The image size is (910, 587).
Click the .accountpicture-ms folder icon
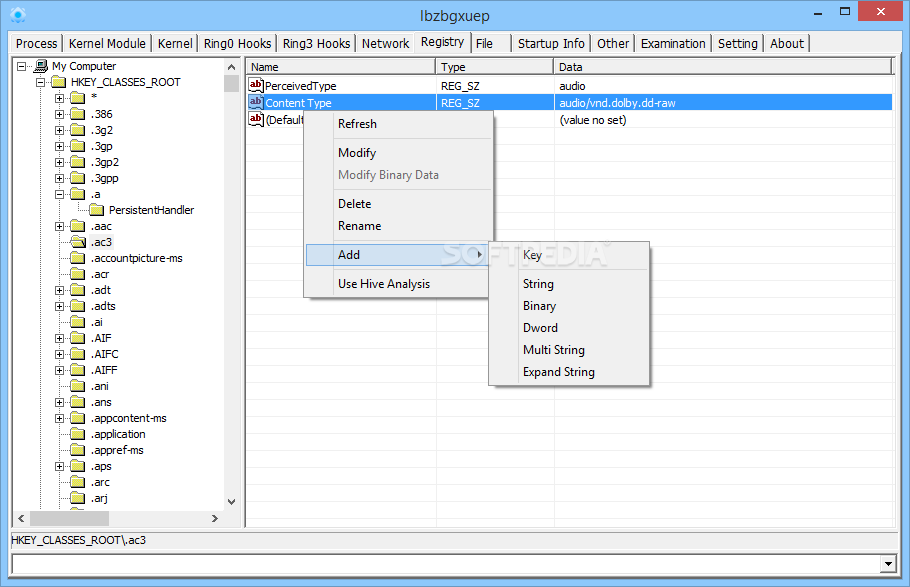[x=78, y=258]
